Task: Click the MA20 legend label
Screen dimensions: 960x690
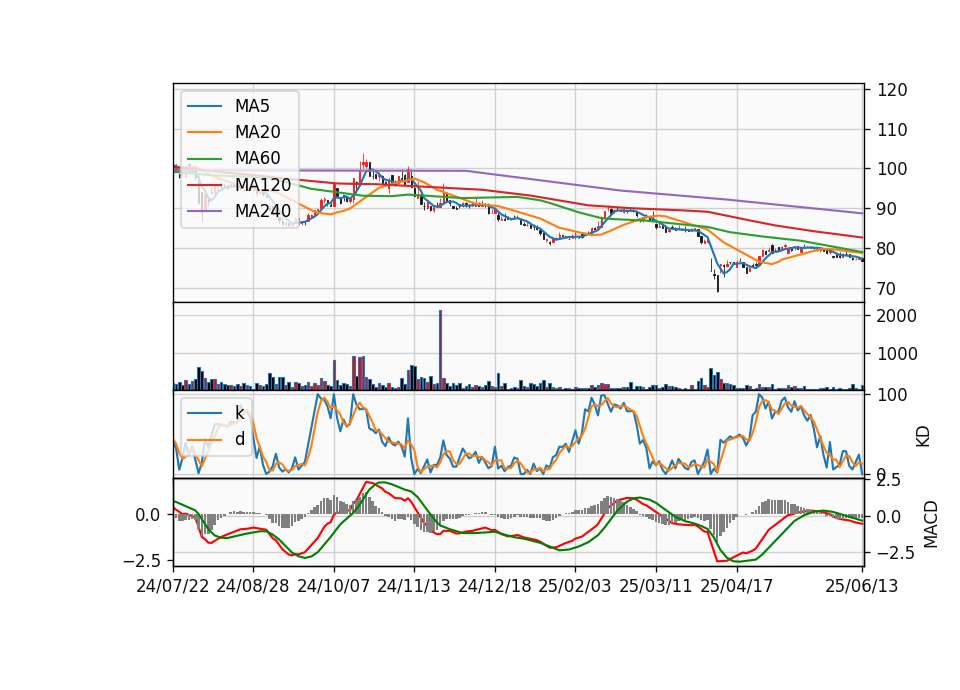Action: pyautogui.click(x=257, y=132)
